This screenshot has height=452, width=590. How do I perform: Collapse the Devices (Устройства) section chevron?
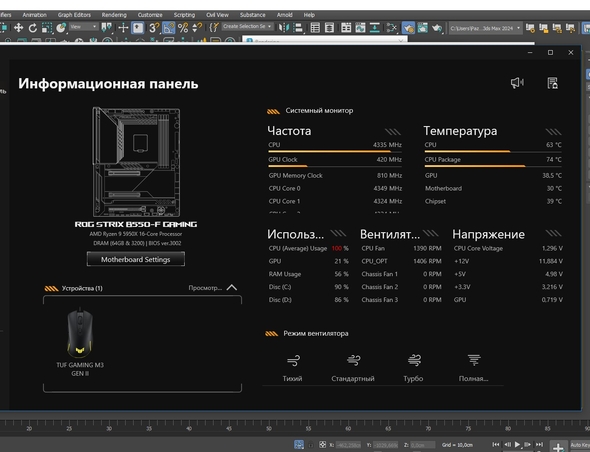pyautogui.click(x=232, y=288)
